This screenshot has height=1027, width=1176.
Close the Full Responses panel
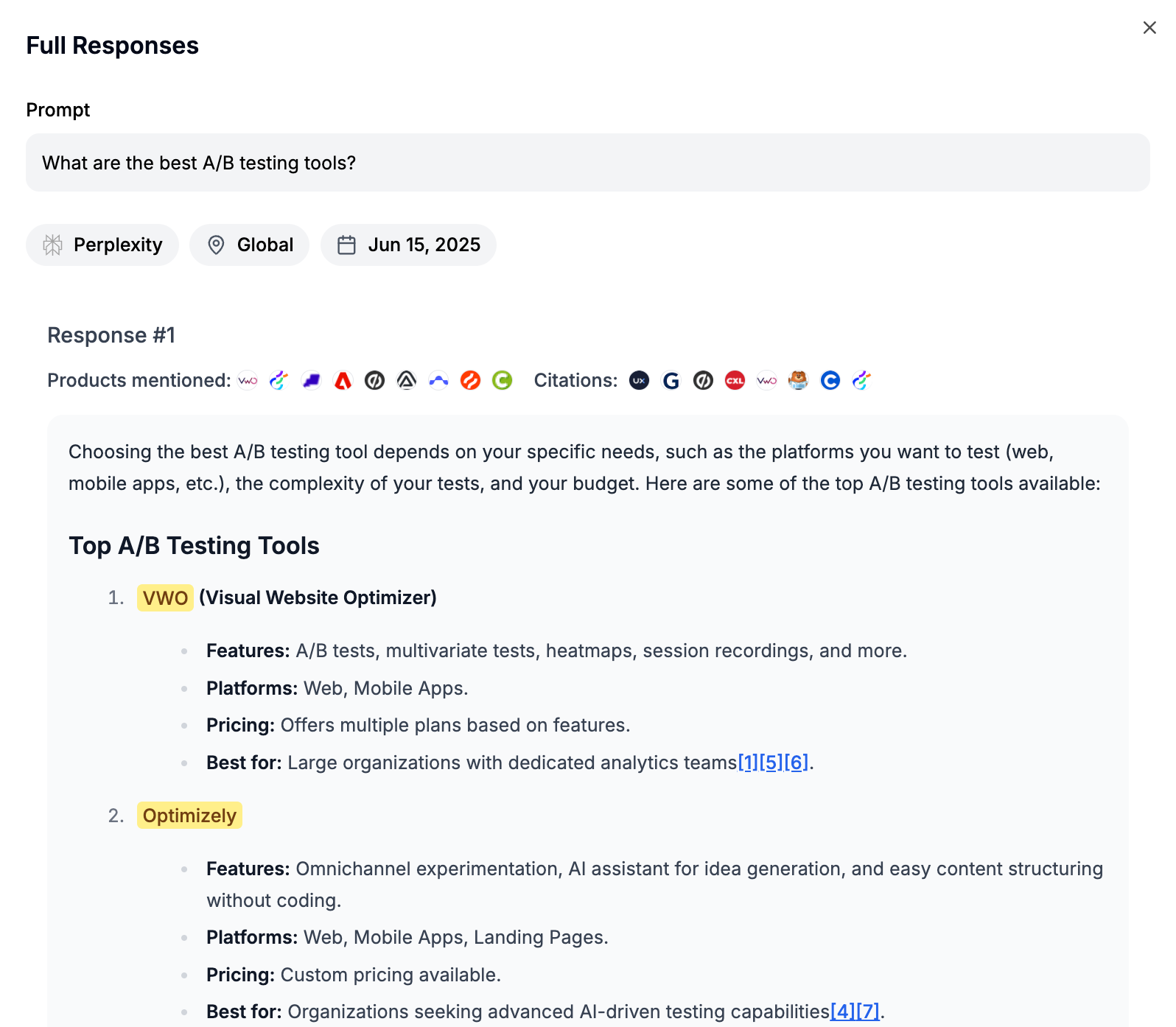click(1149, 27)
